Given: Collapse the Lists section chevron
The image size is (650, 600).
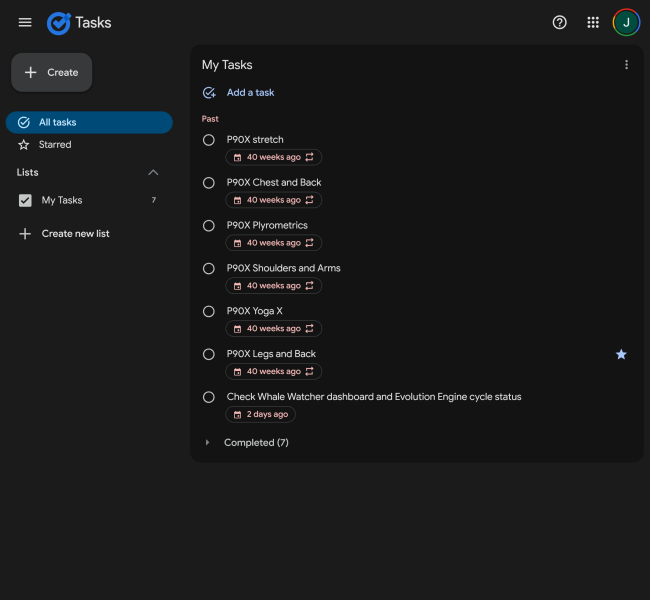Looking at the screenshot, I should tap(153, 172).
